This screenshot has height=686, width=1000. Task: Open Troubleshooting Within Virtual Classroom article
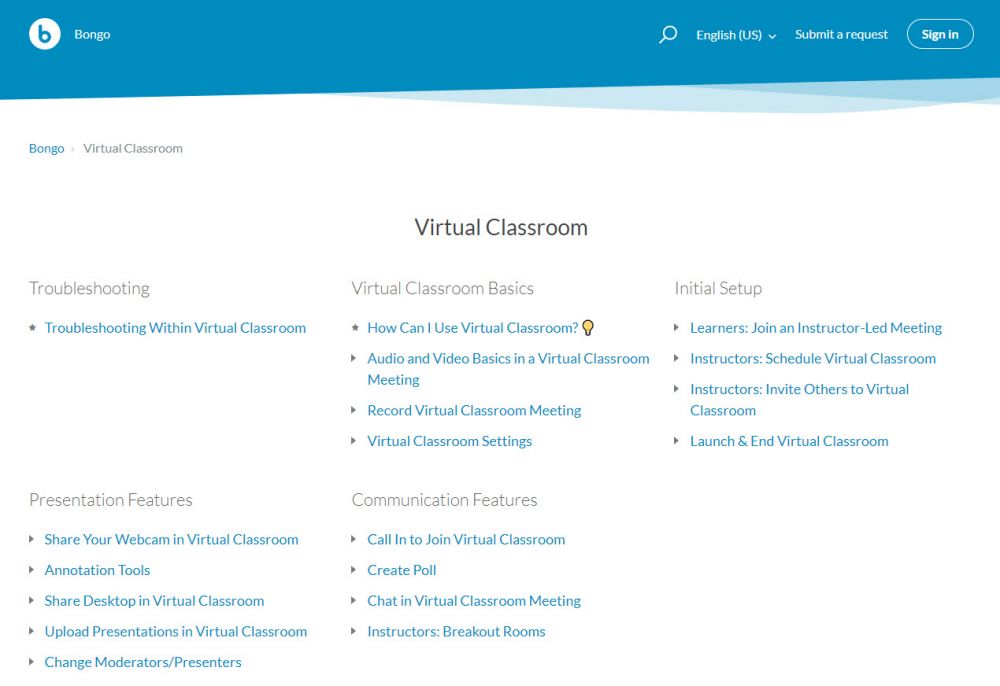tap(175, 328)
